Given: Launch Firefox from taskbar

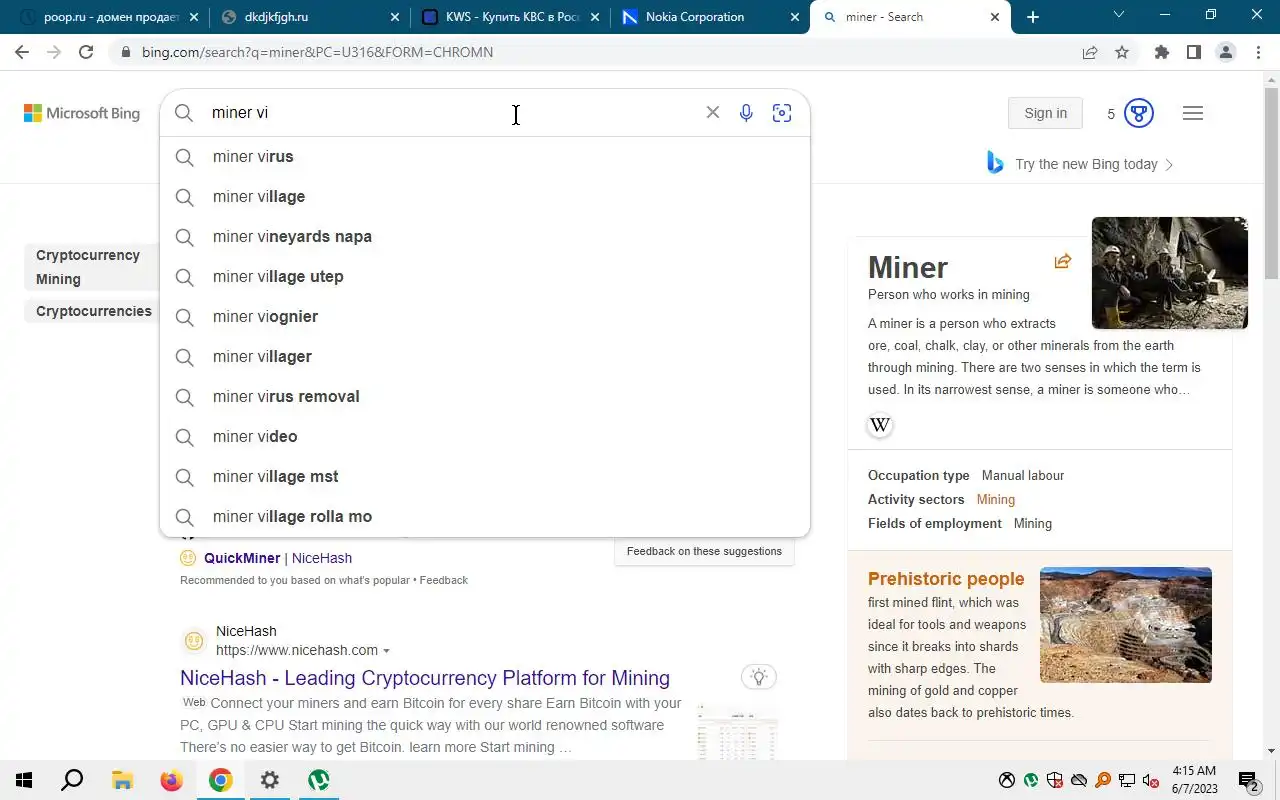Looking at the screenshot, I should 171,780.
